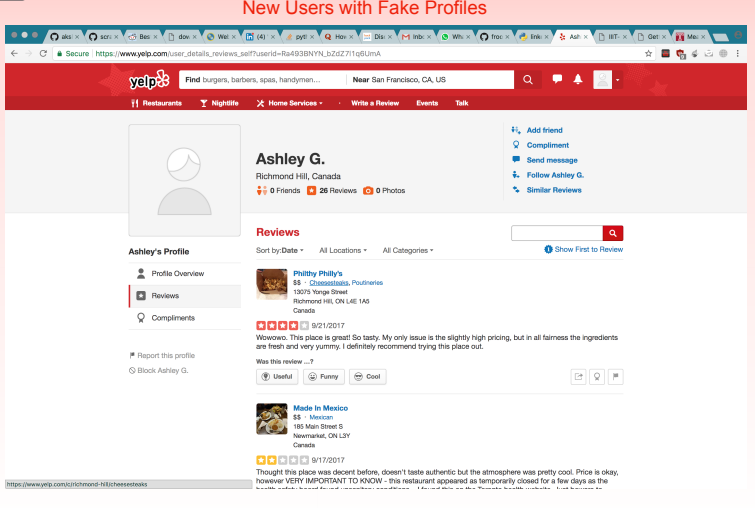
Task: Click the Compliment medal icon in actions list
Action: point(516,144)
